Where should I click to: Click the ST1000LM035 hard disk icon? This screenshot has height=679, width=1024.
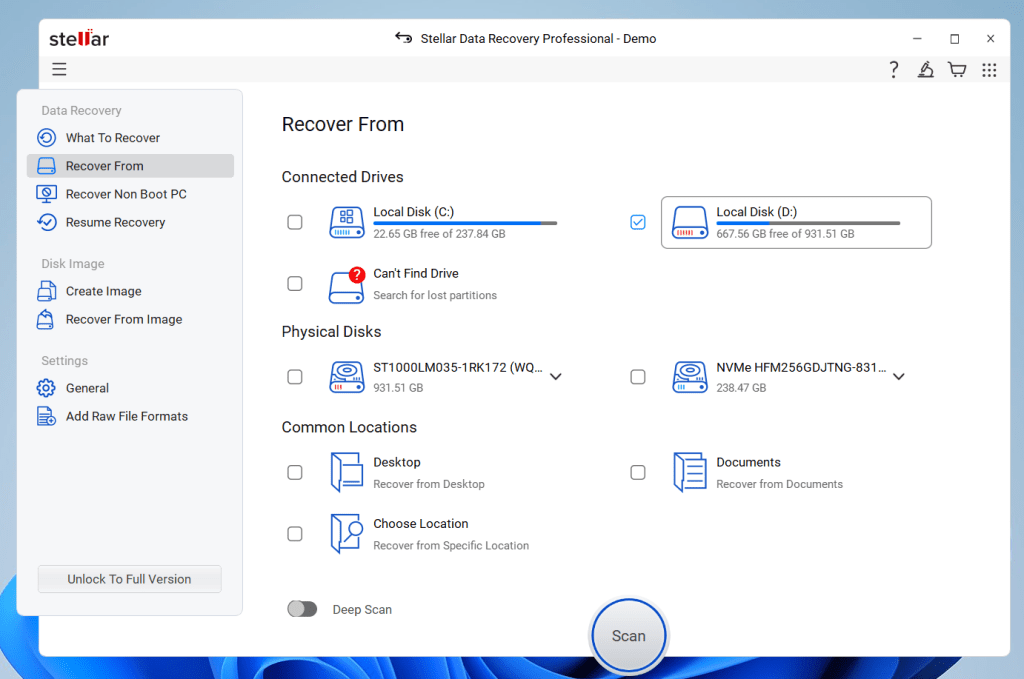click(x=347, y=377)
